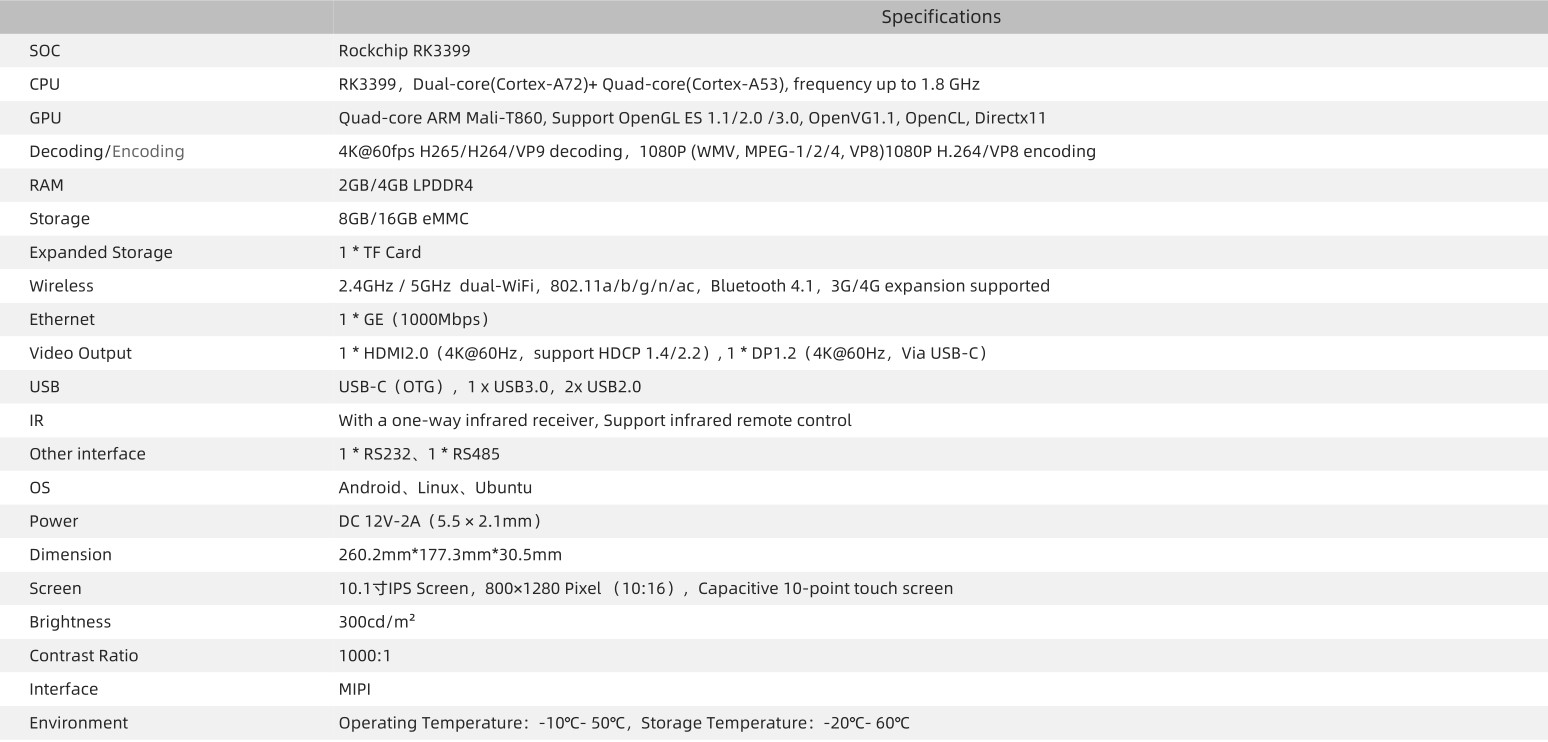Click the 2GB/4GB LPDDR4 RAM value
The height and width of the screenshot is (742, 1548).
coord(406,185)
